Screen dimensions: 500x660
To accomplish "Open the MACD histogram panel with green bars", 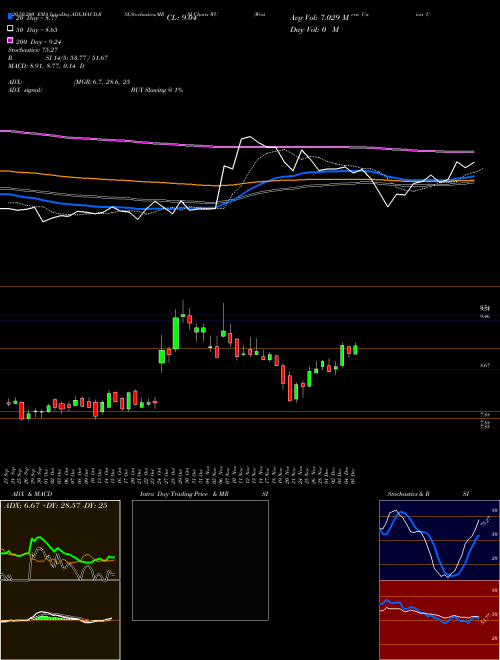I will [x=60, y=620].
